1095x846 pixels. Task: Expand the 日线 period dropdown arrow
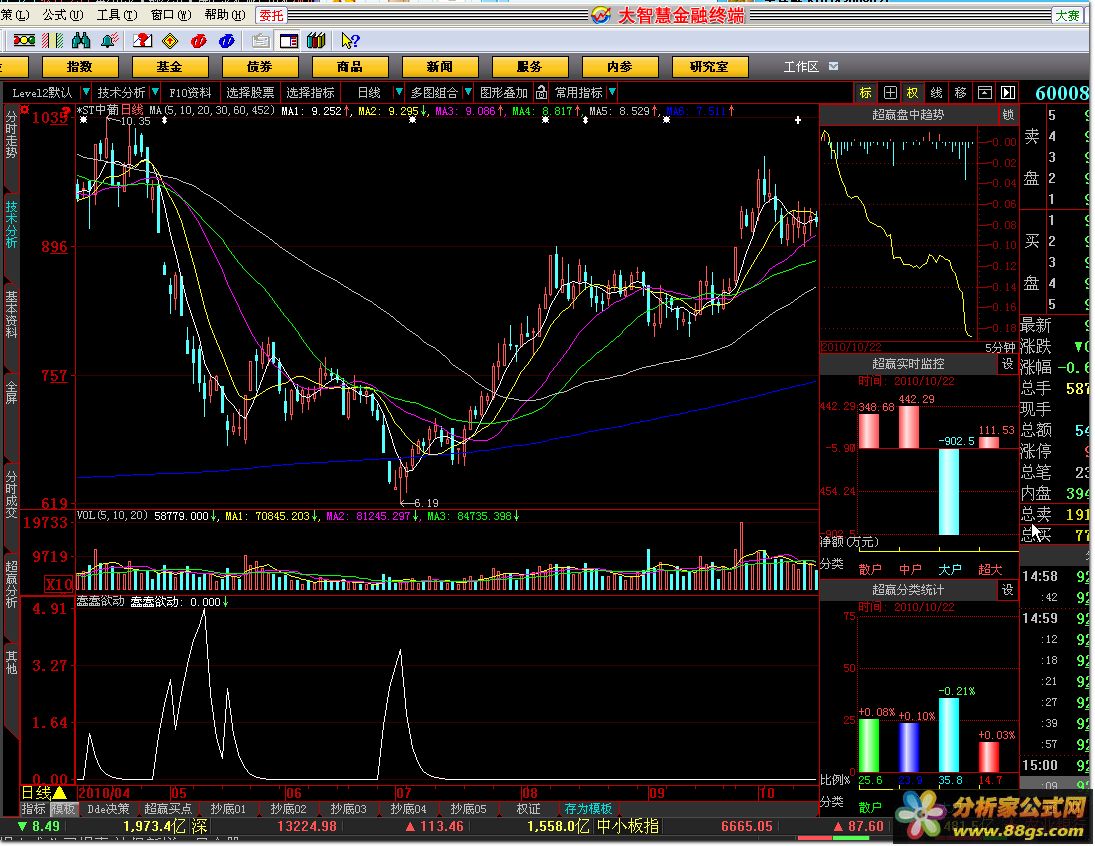(398, 92)
